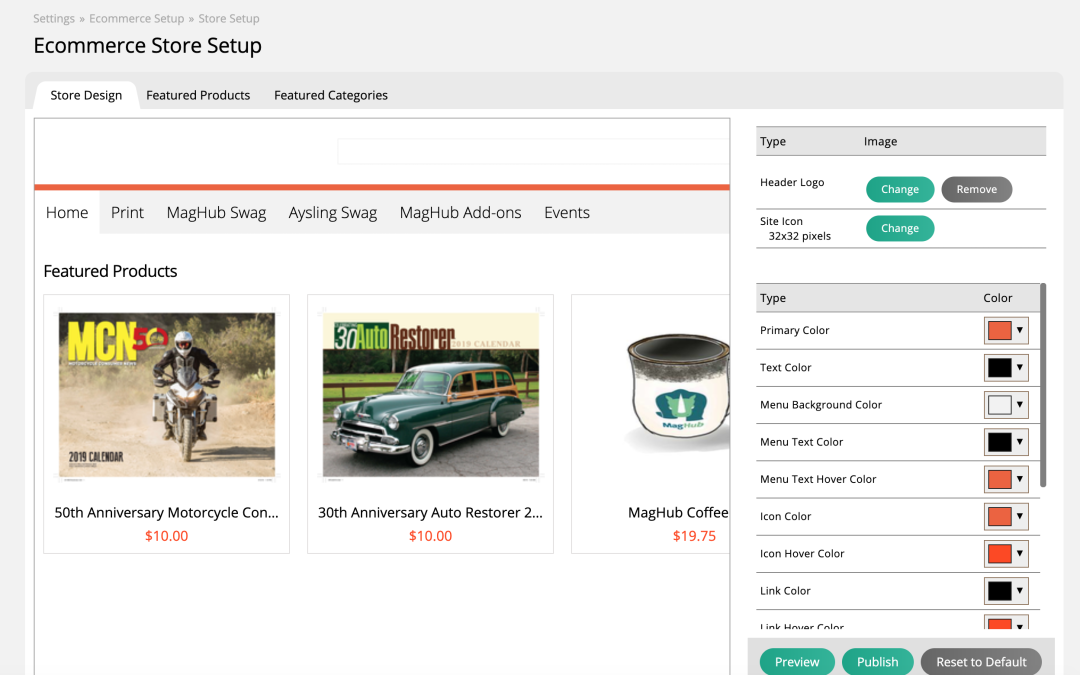This screenshot has width=1080, height=675.
Task: Click the Store Setup breadcrumb
Action: pos(229,19)
